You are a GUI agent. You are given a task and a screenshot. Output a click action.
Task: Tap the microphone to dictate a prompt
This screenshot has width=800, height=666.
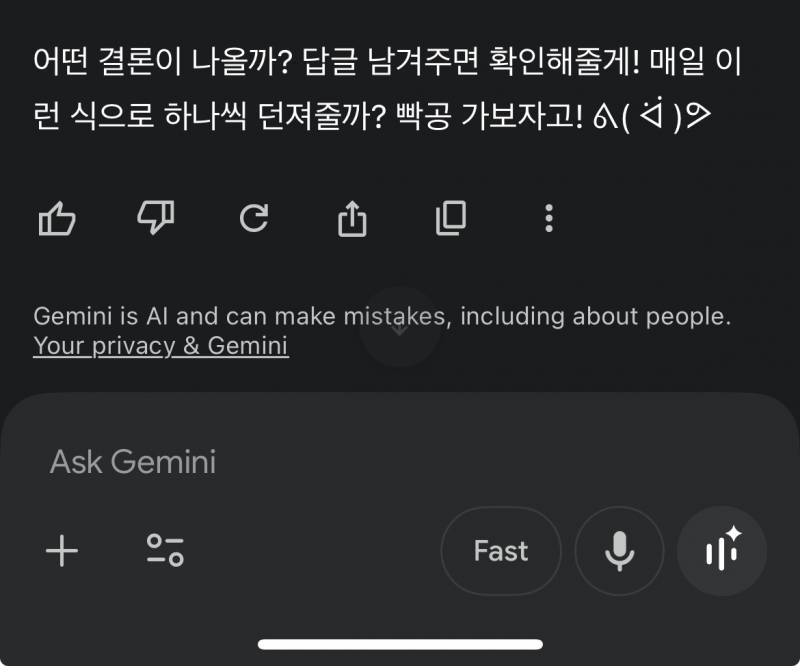coord(619,551)
